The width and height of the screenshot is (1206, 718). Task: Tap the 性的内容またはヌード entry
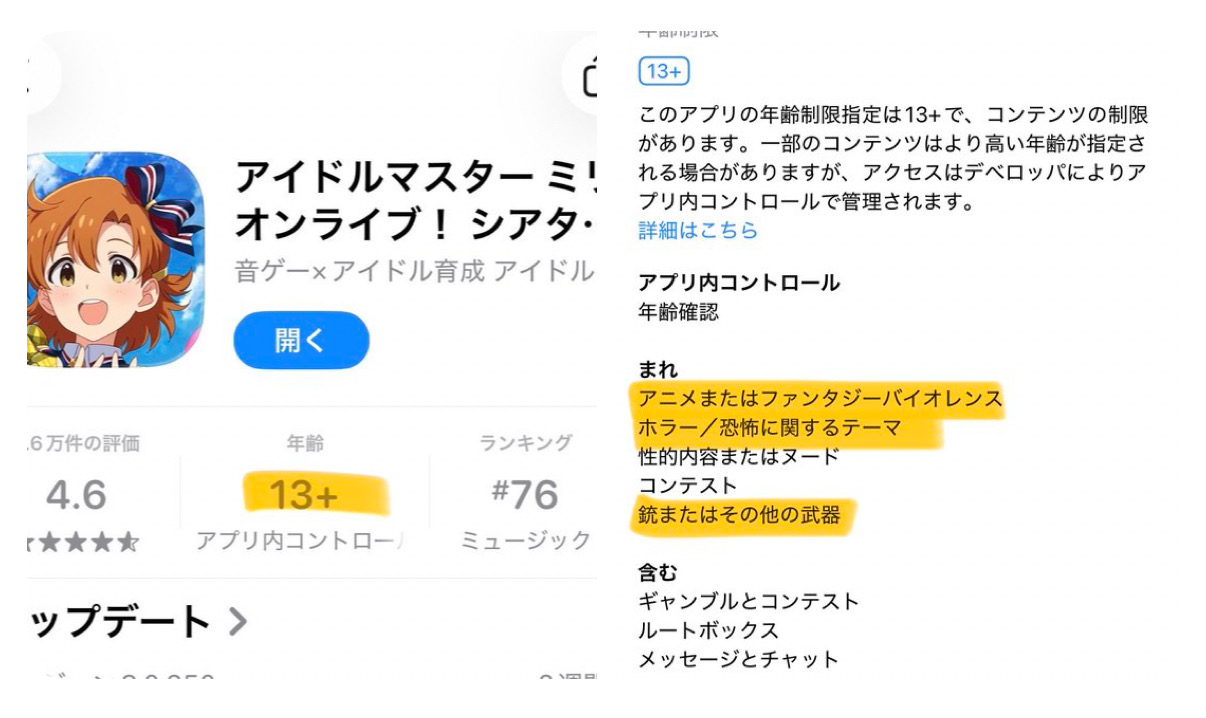click(739, 457)
